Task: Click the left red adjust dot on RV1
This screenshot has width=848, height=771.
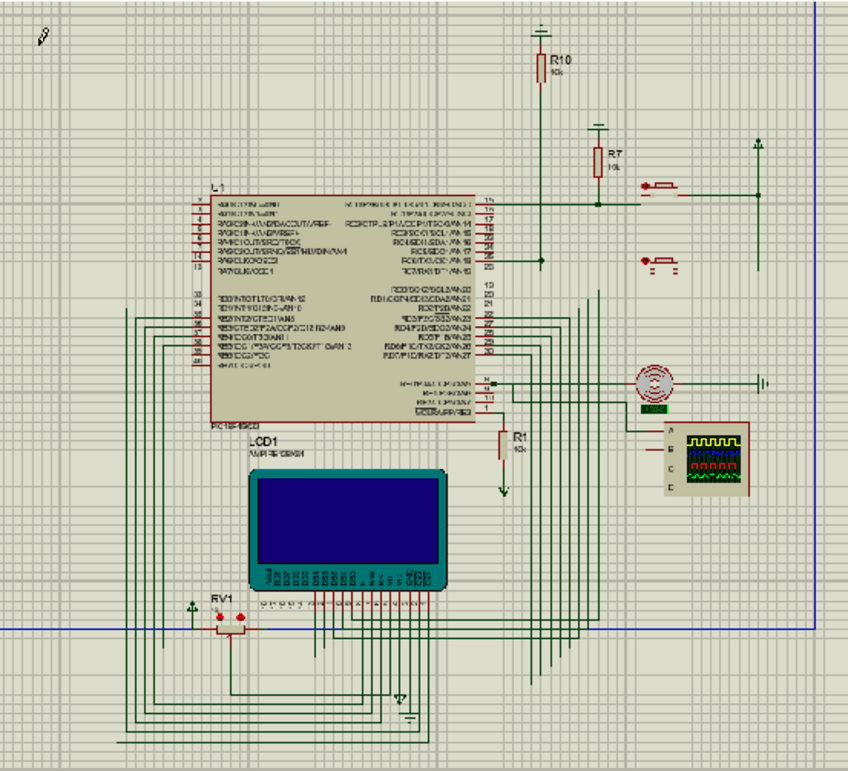Action: [219, 617]
